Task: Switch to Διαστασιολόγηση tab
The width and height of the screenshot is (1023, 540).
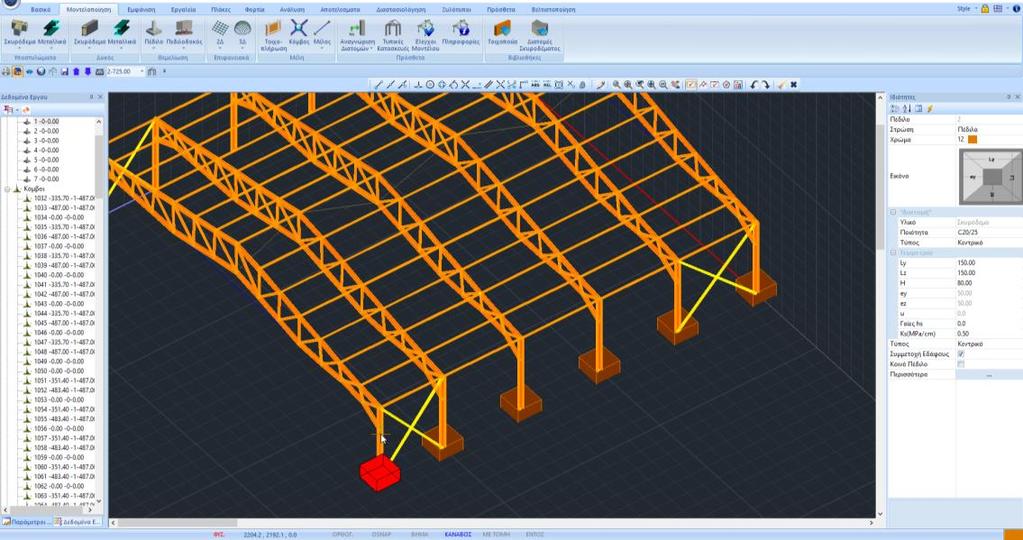Action: pyautogui.click(x=401, y=10)
